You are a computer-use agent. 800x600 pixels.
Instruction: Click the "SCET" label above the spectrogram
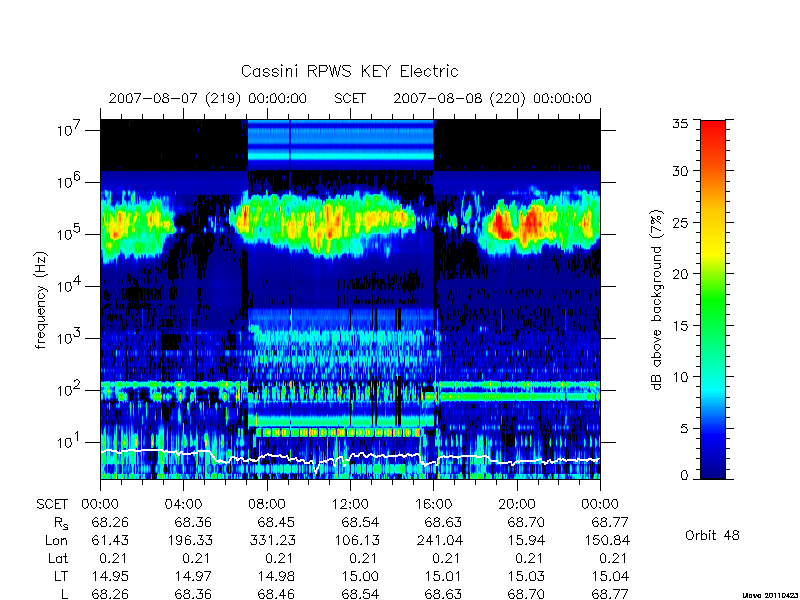[x=350, y=98]
